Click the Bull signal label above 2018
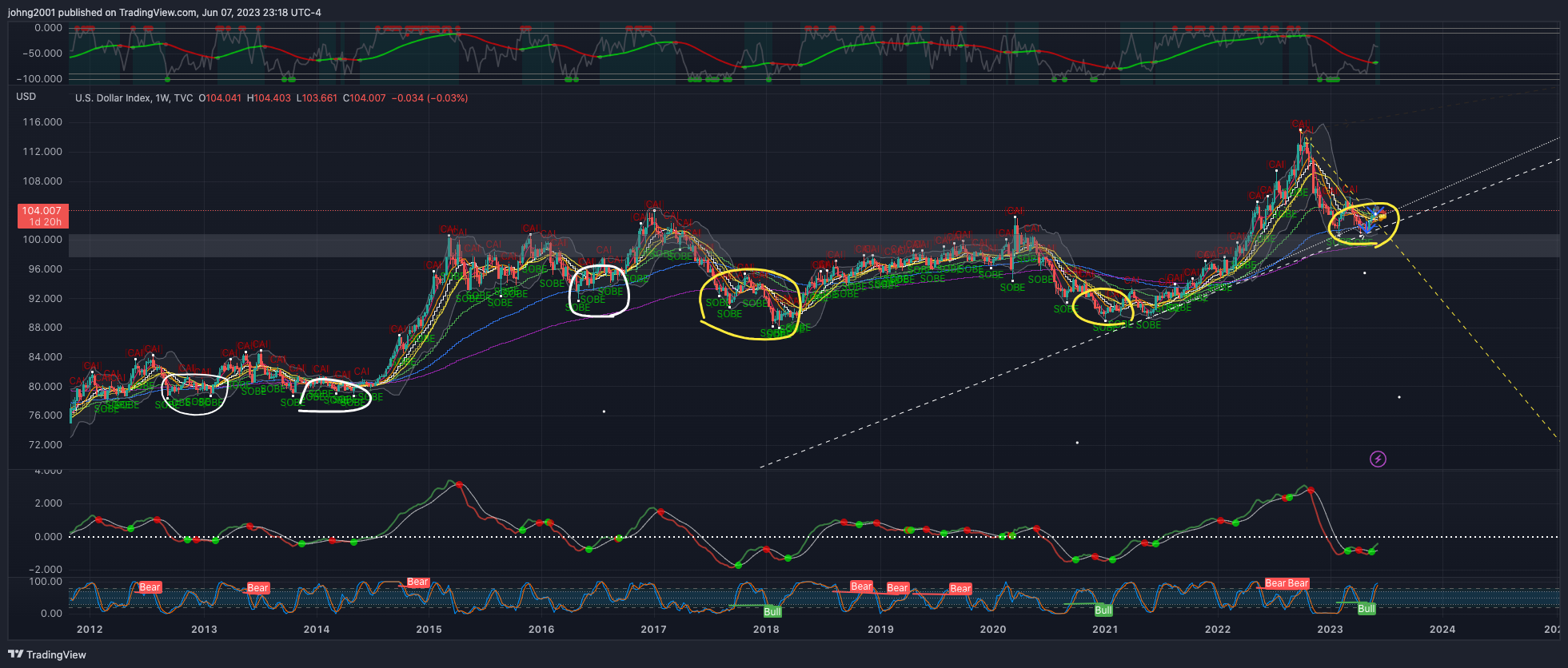 (772, 612)
